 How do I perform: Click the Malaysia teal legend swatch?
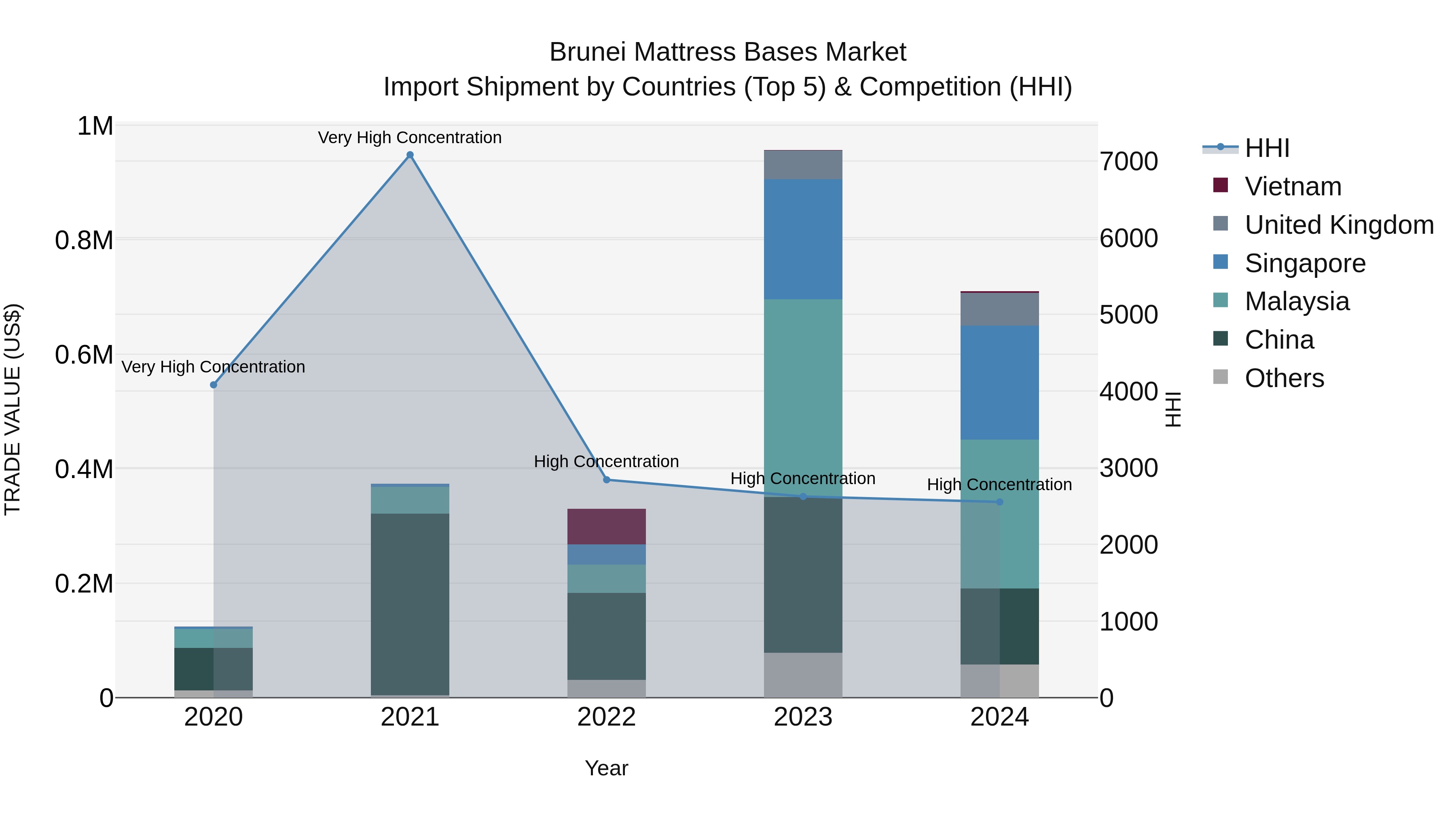1221,300
